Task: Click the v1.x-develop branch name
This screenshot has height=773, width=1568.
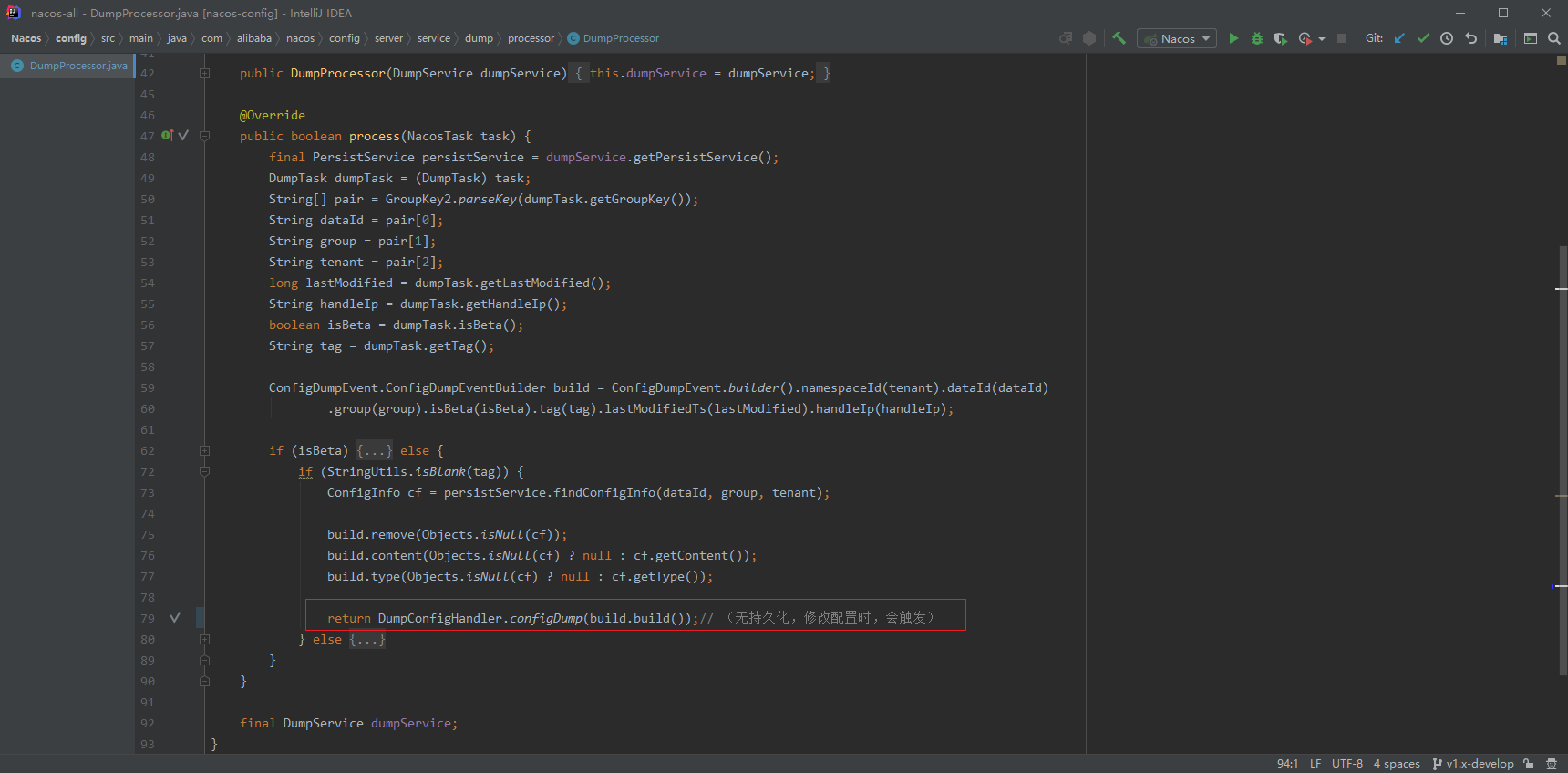Action: click(x=1480, y=764)
